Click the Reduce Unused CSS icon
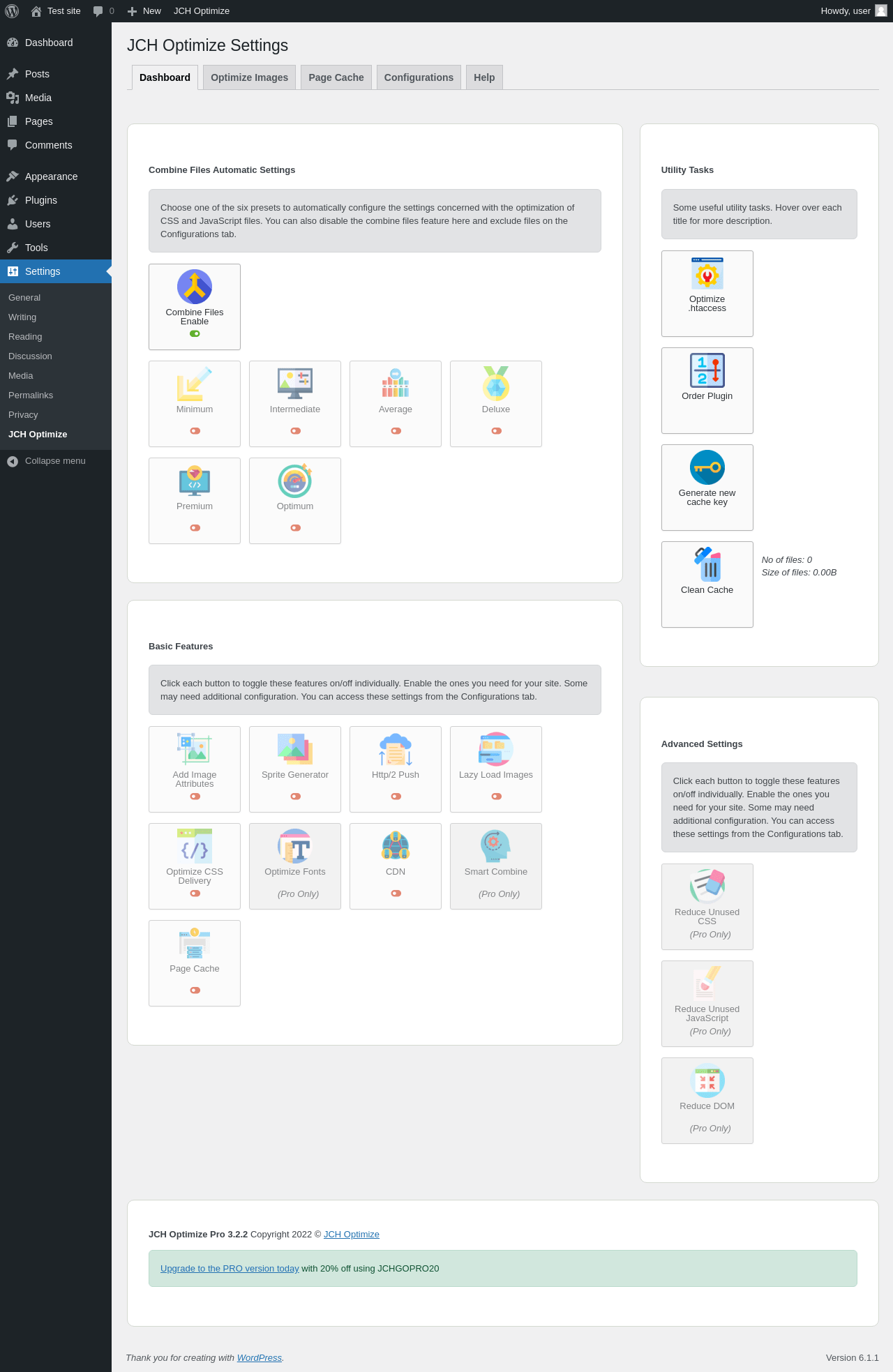893x1372 pixels. (x=707, y=887)
